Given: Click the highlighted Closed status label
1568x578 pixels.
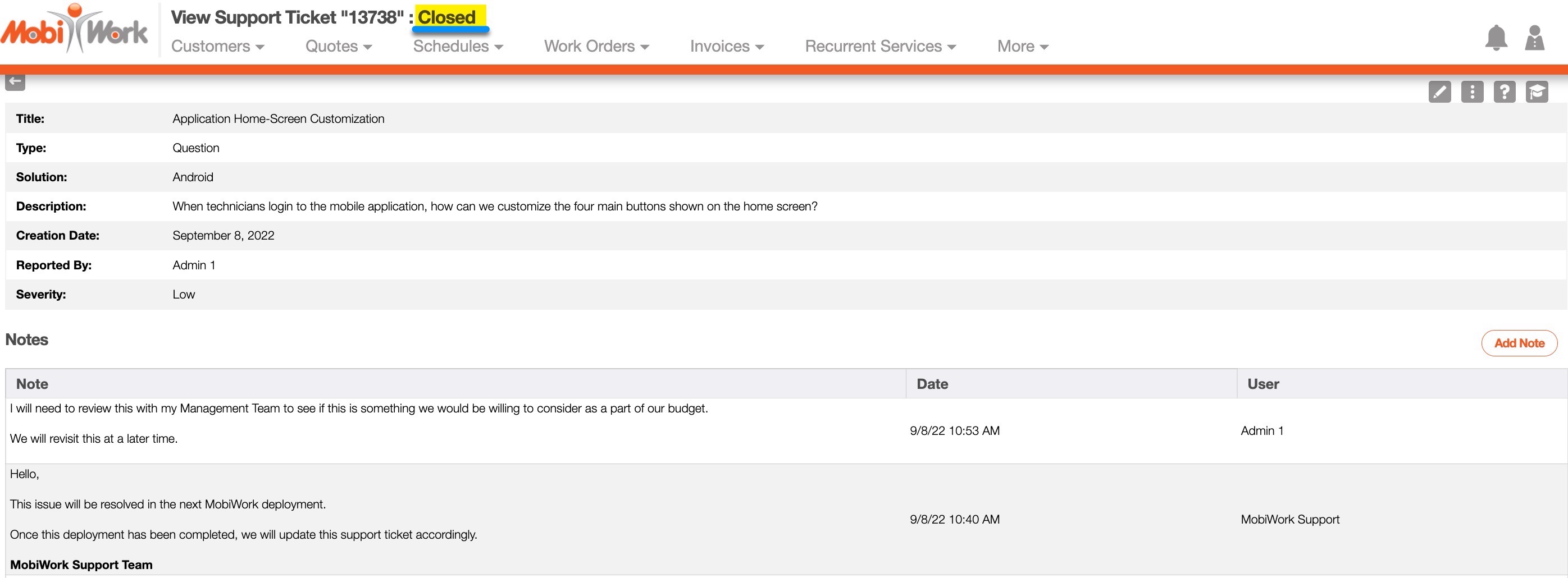Looking at the screenshot, I should [447, 17].
